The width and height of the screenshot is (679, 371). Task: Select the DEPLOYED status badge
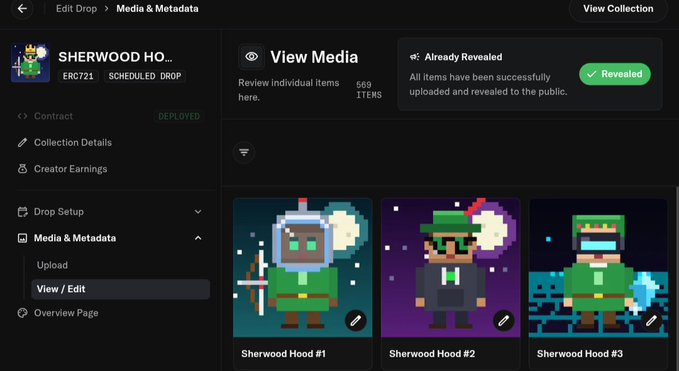[179, 116]
